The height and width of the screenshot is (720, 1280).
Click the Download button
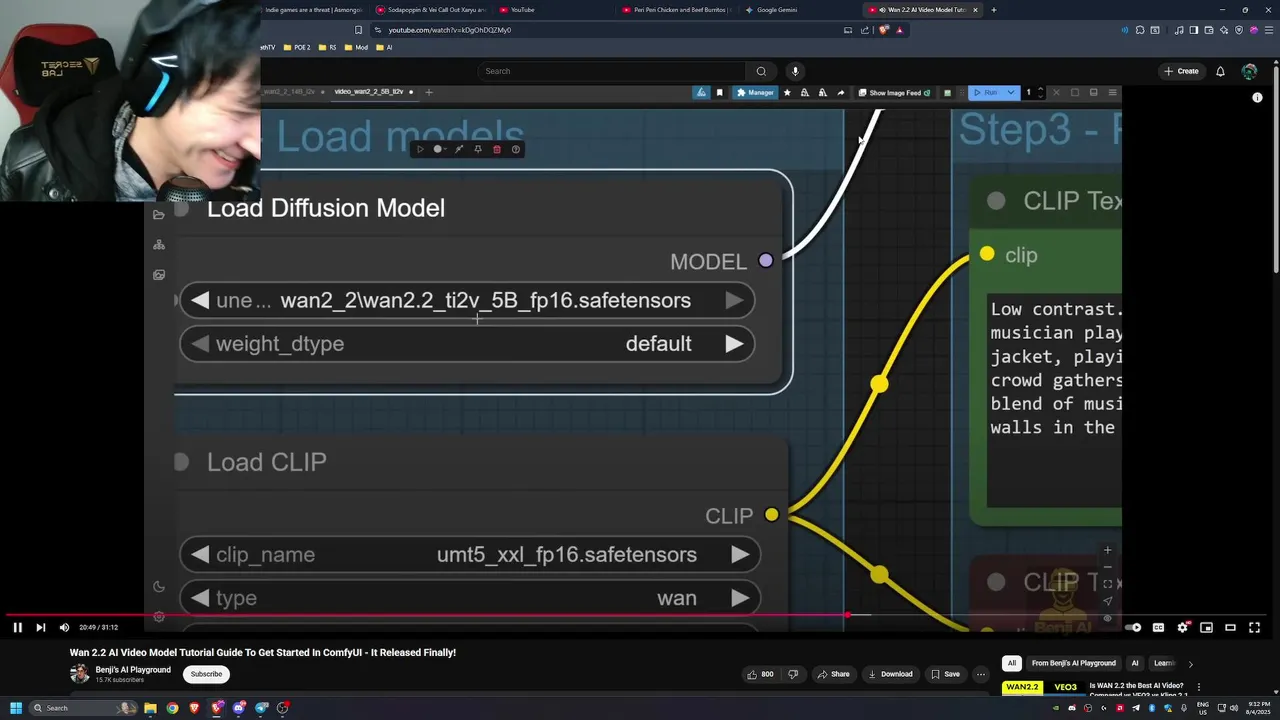[890, 674]
